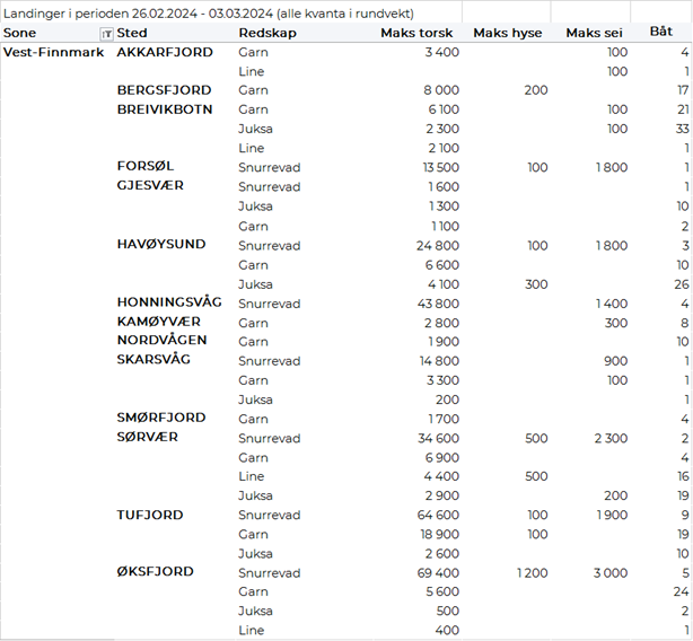Click the 43 800 torsk cell
The height and width of the screenshot is (641, 693).
pos(438,304)
